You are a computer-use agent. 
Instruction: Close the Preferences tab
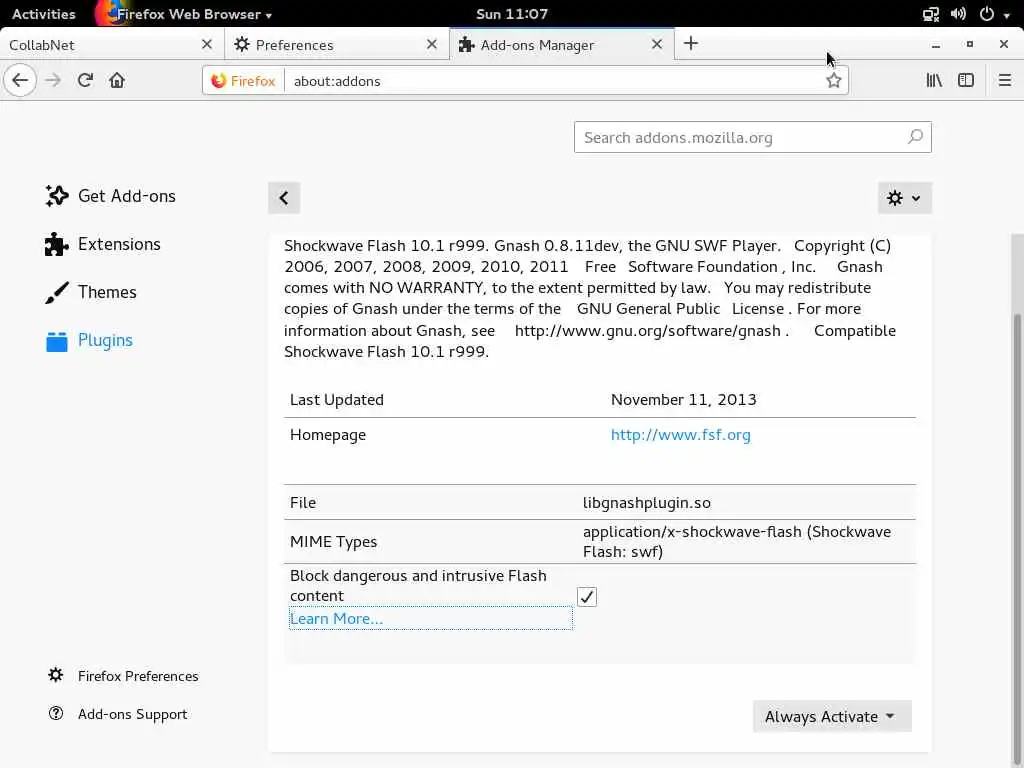432,44
